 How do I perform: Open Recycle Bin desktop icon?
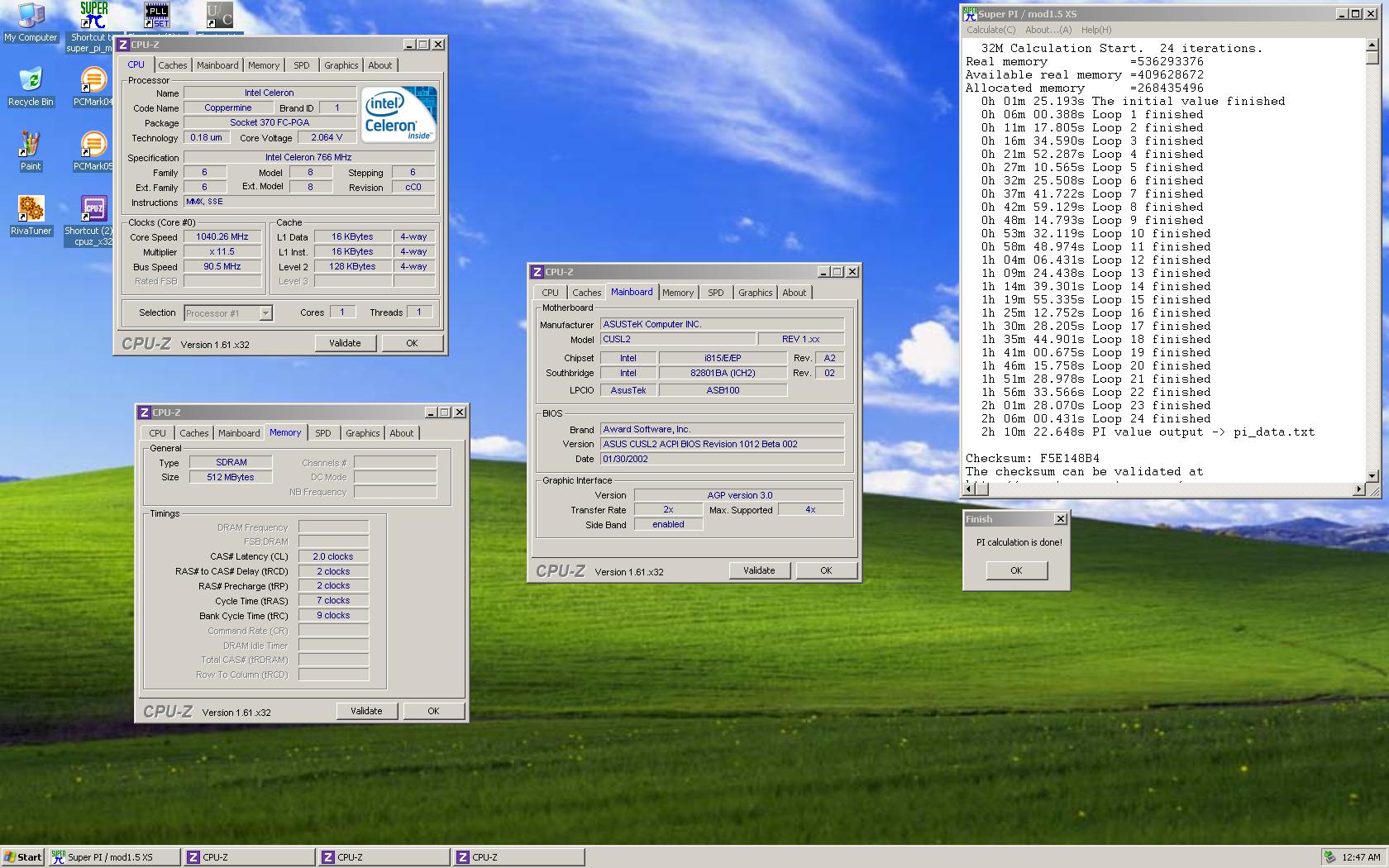tap(31, 87)
